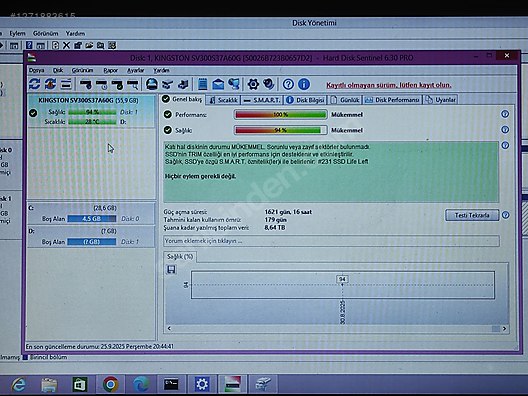Open the Günlük tab

[345, 100]
